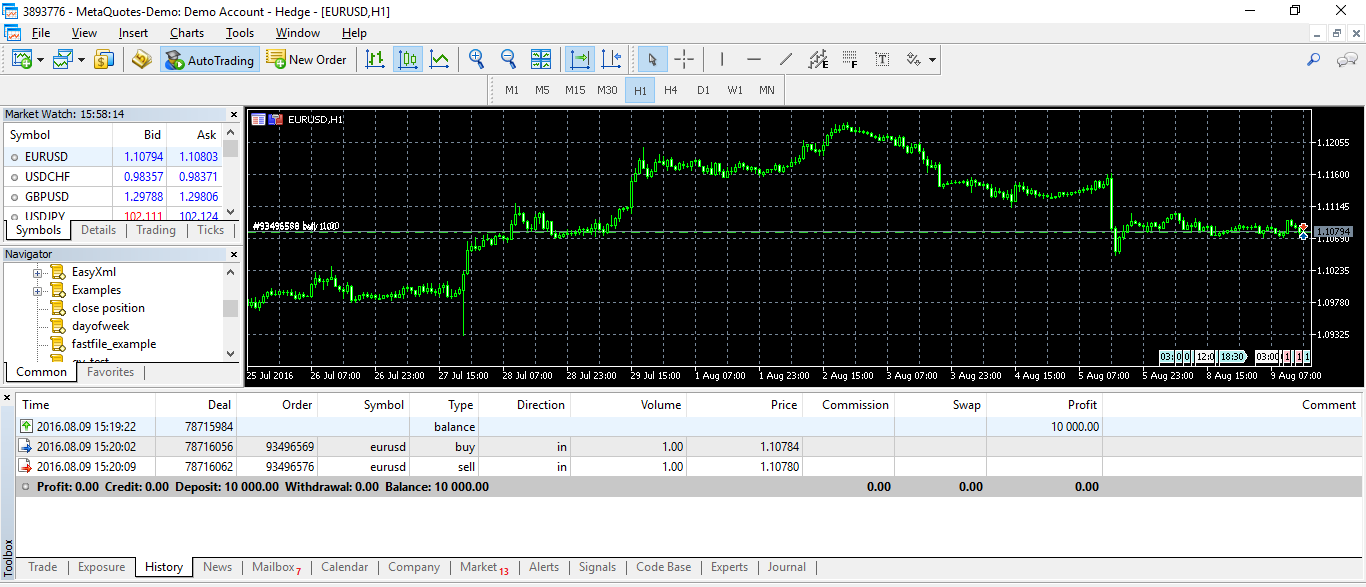The width and height of the screenshot is (1366, 587).
Task: Select the dayofweek script in Navigator
Action: point(100,326)
